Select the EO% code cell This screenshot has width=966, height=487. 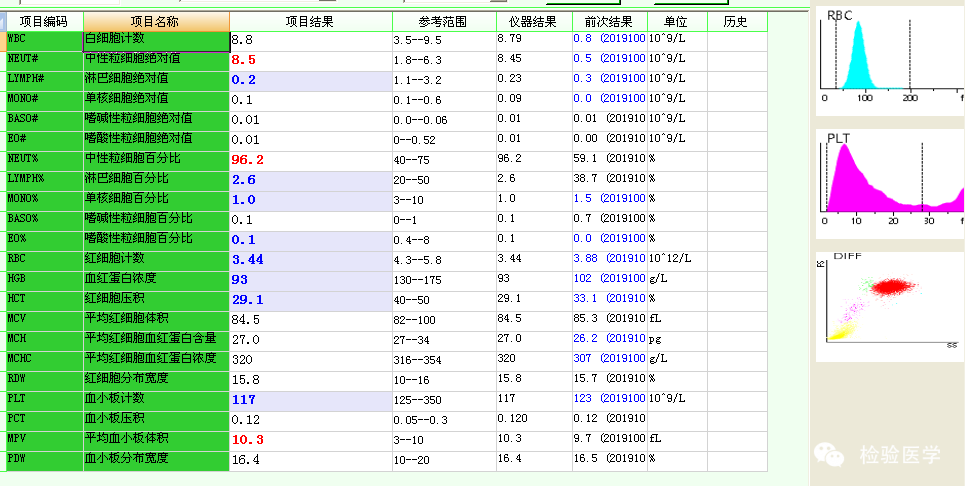(44, 242)
